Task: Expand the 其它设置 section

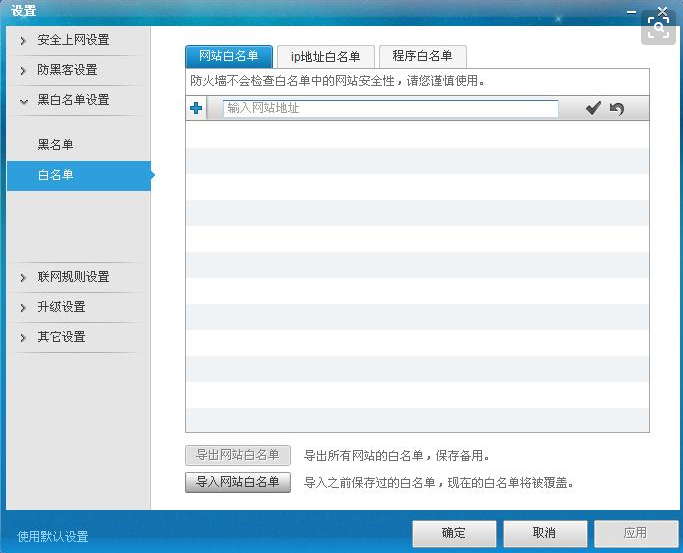Action: click(x=61, y=337)
